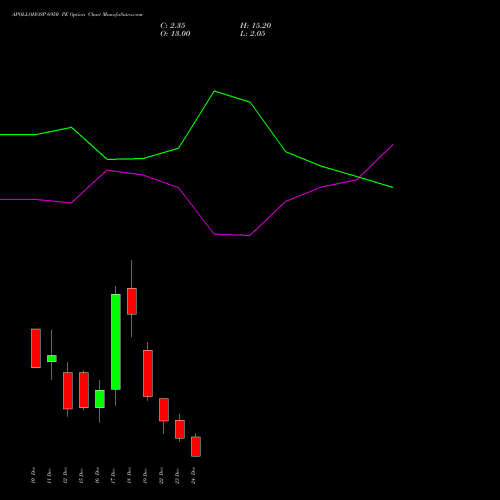Viewport: 500px width, 500px height.
Task: Select the red candlestick for 19 Dec
Action: tap(148, 373)
